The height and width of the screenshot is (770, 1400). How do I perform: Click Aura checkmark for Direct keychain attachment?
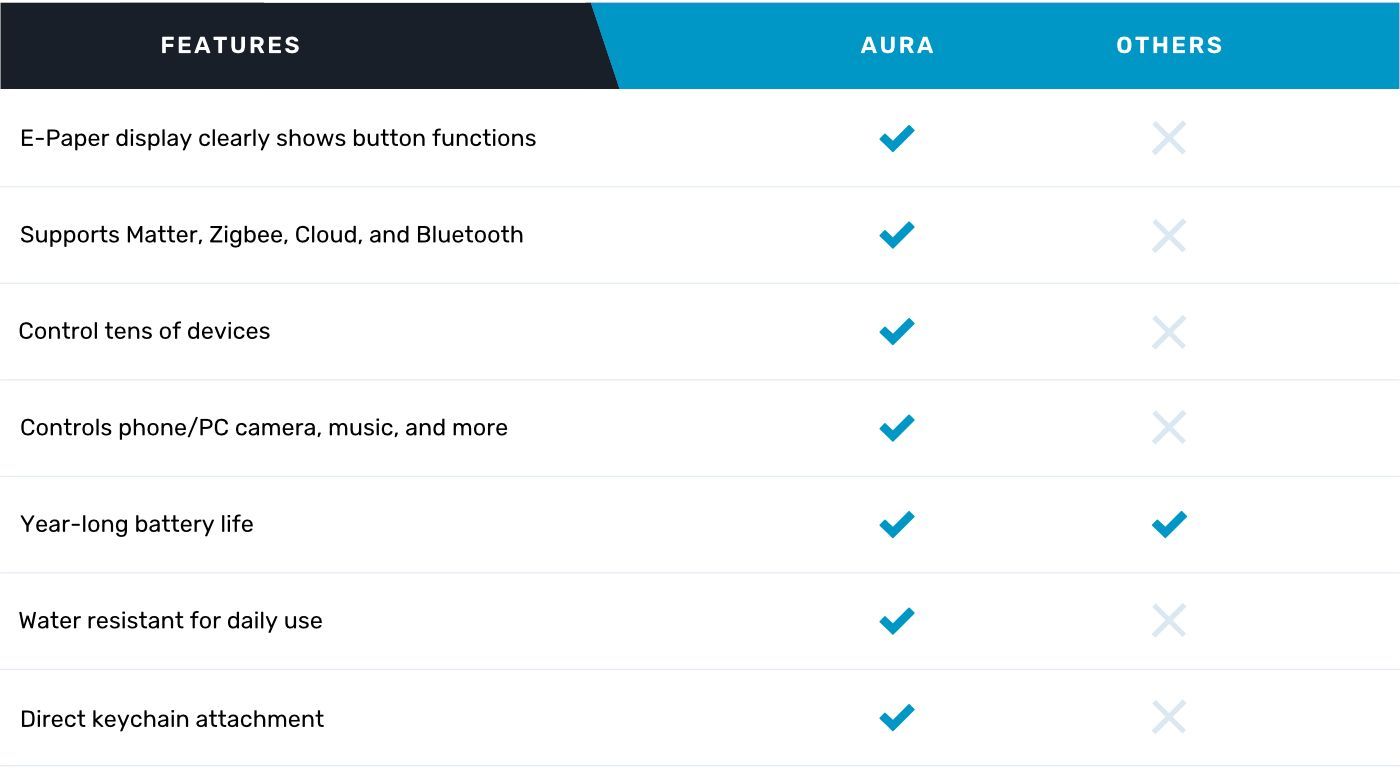tap(897, 717)
